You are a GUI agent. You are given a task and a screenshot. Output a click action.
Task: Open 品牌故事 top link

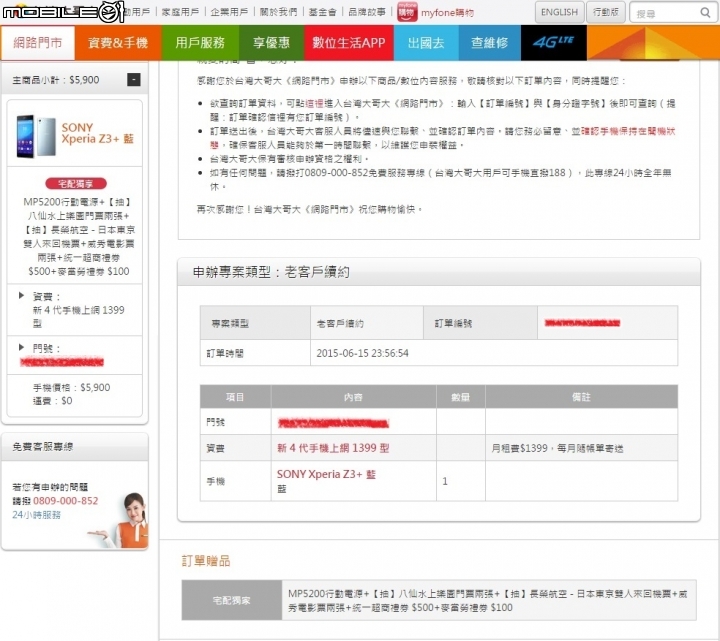click(x=367, y=12)
